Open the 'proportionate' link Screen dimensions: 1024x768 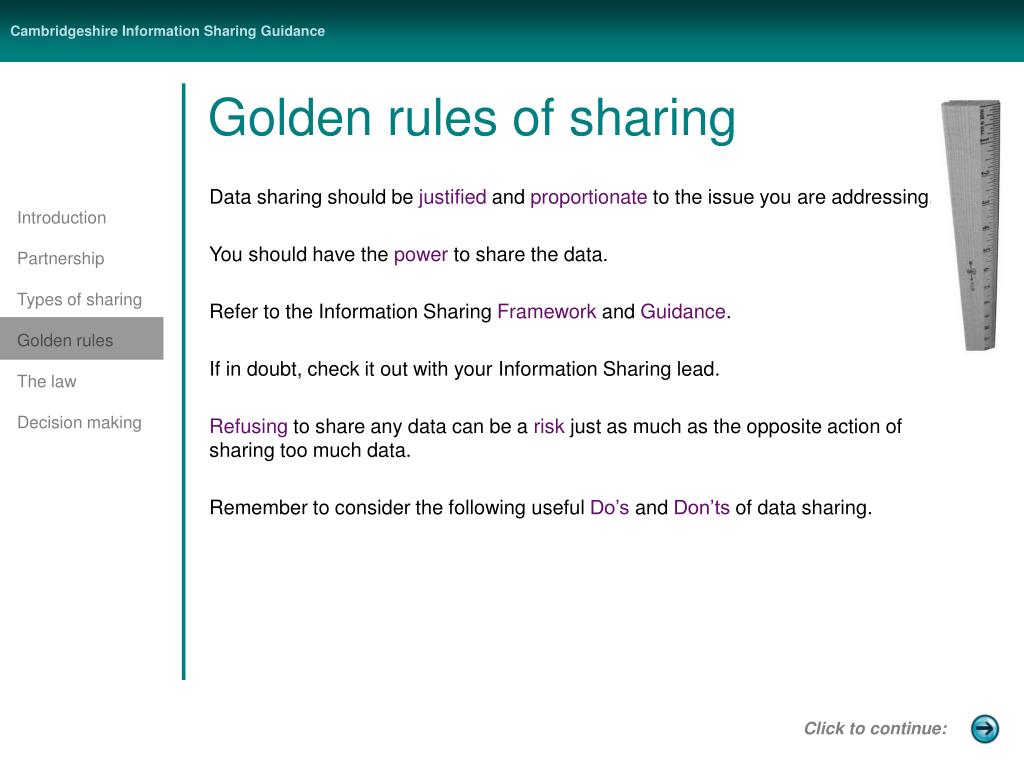click(x=588, y=197)
